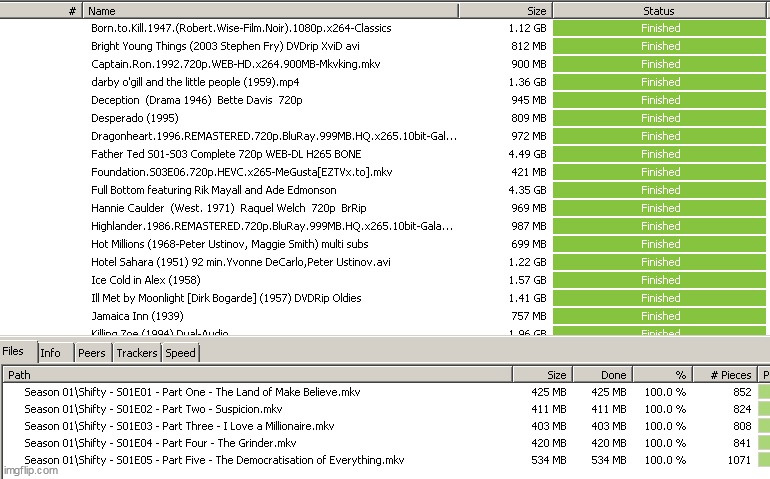
Task: Select Ice Cold in Alex (1958)
Action: tap(146, 280)
